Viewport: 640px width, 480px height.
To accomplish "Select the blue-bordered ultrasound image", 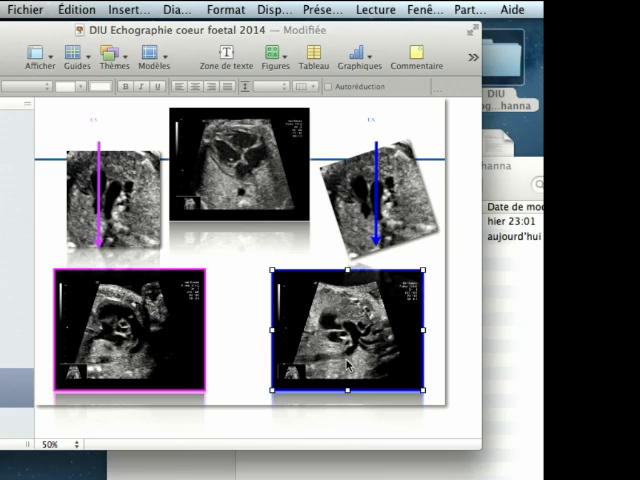I will pos(348,330).
